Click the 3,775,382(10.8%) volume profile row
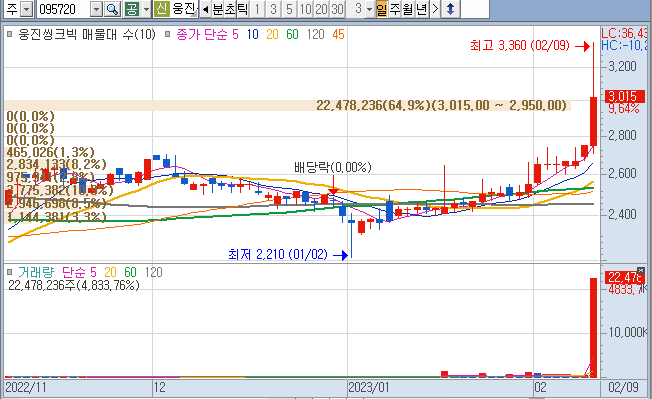The image size is (652, 399). (60, 190)
